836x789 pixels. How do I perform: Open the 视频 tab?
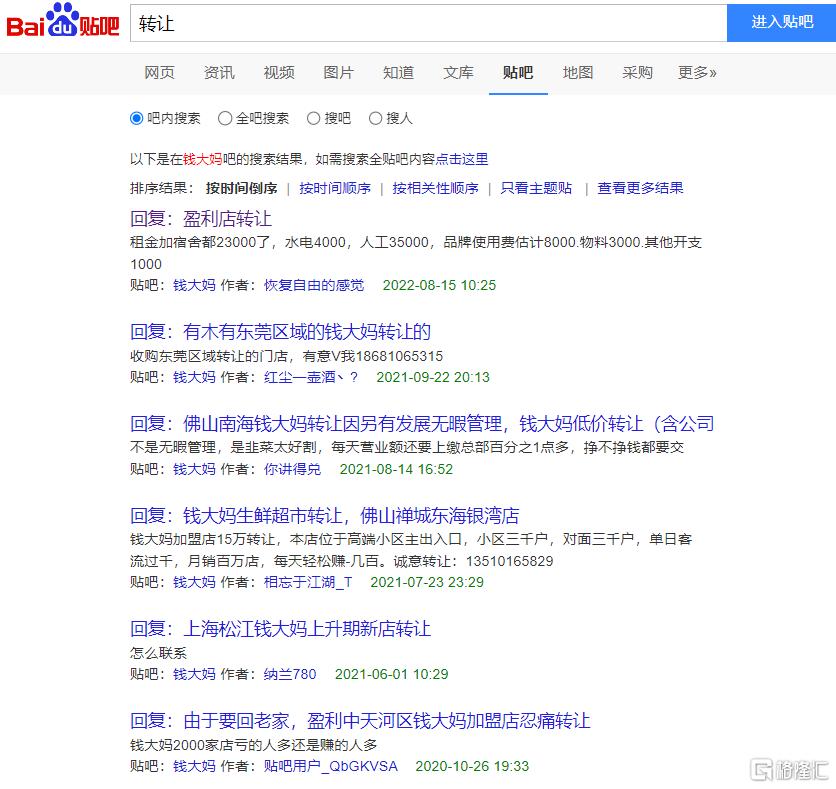[278, 73]
